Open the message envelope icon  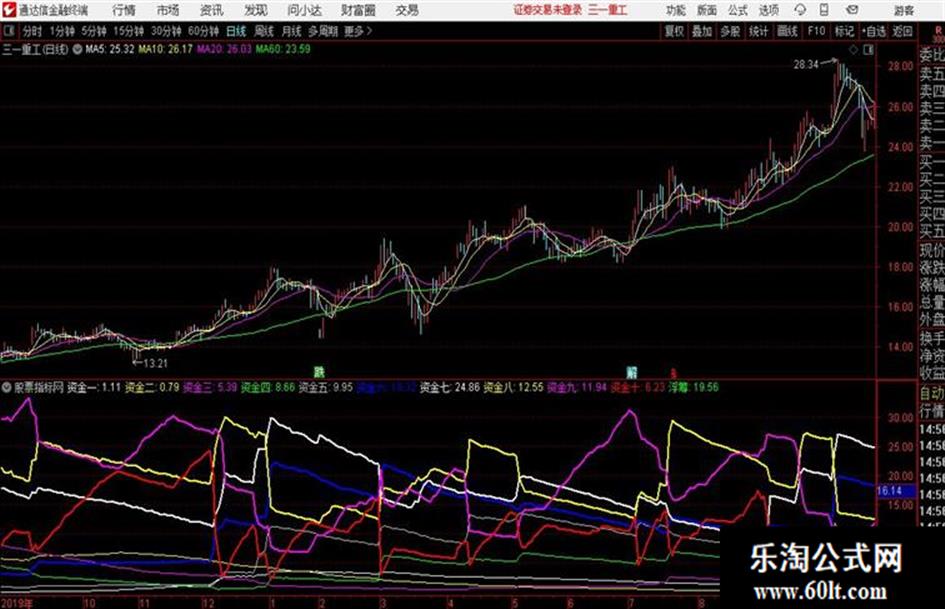[x=852, y=10]
